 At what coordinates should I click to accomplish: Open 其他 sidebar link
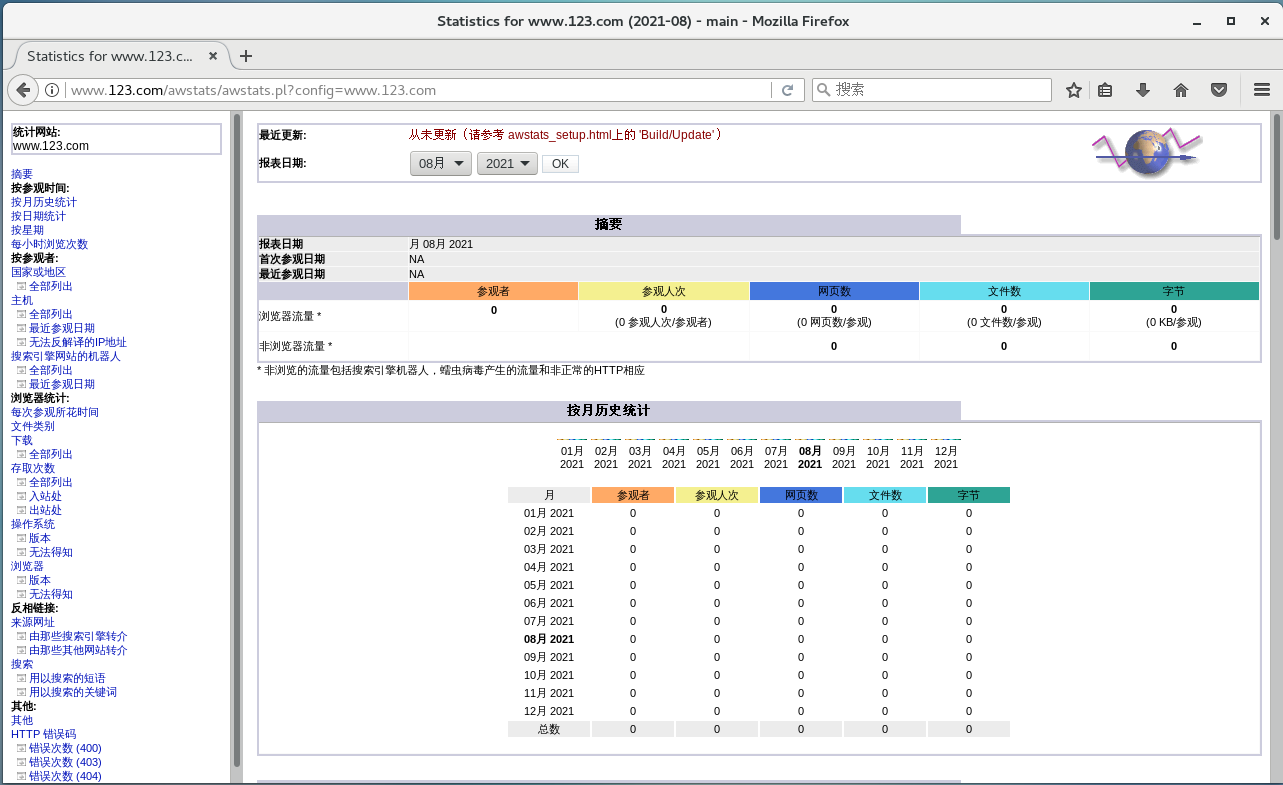coord(22,720)
